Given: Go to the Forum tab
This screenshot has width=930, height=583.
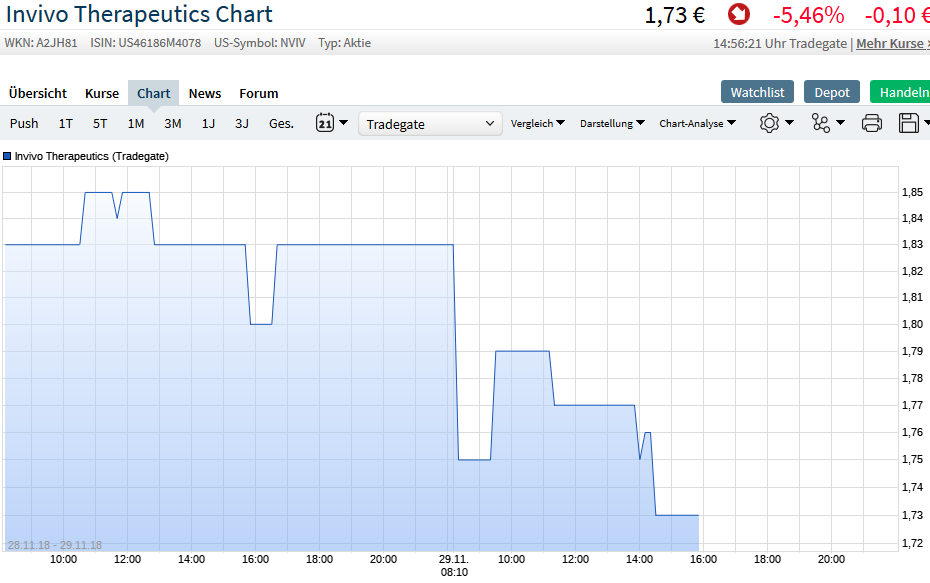Looking at the screenshot, I should [x=259, y=93].
